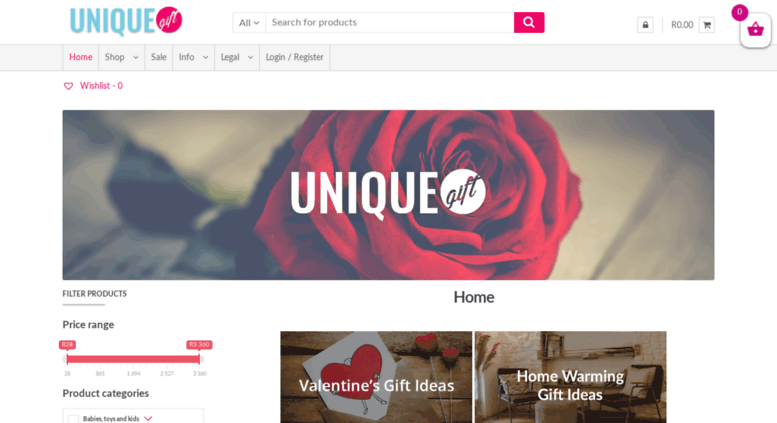Go to the Home menu item
This screenshot has height=423, width=777.
tap(81, 57)
